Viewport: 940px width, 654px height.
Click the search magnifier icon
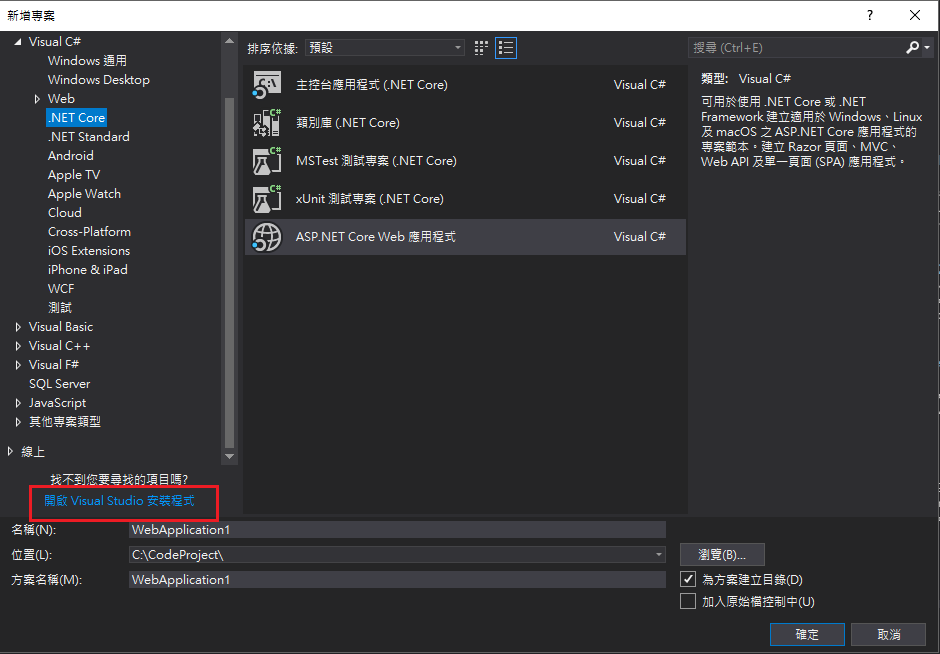912,47
